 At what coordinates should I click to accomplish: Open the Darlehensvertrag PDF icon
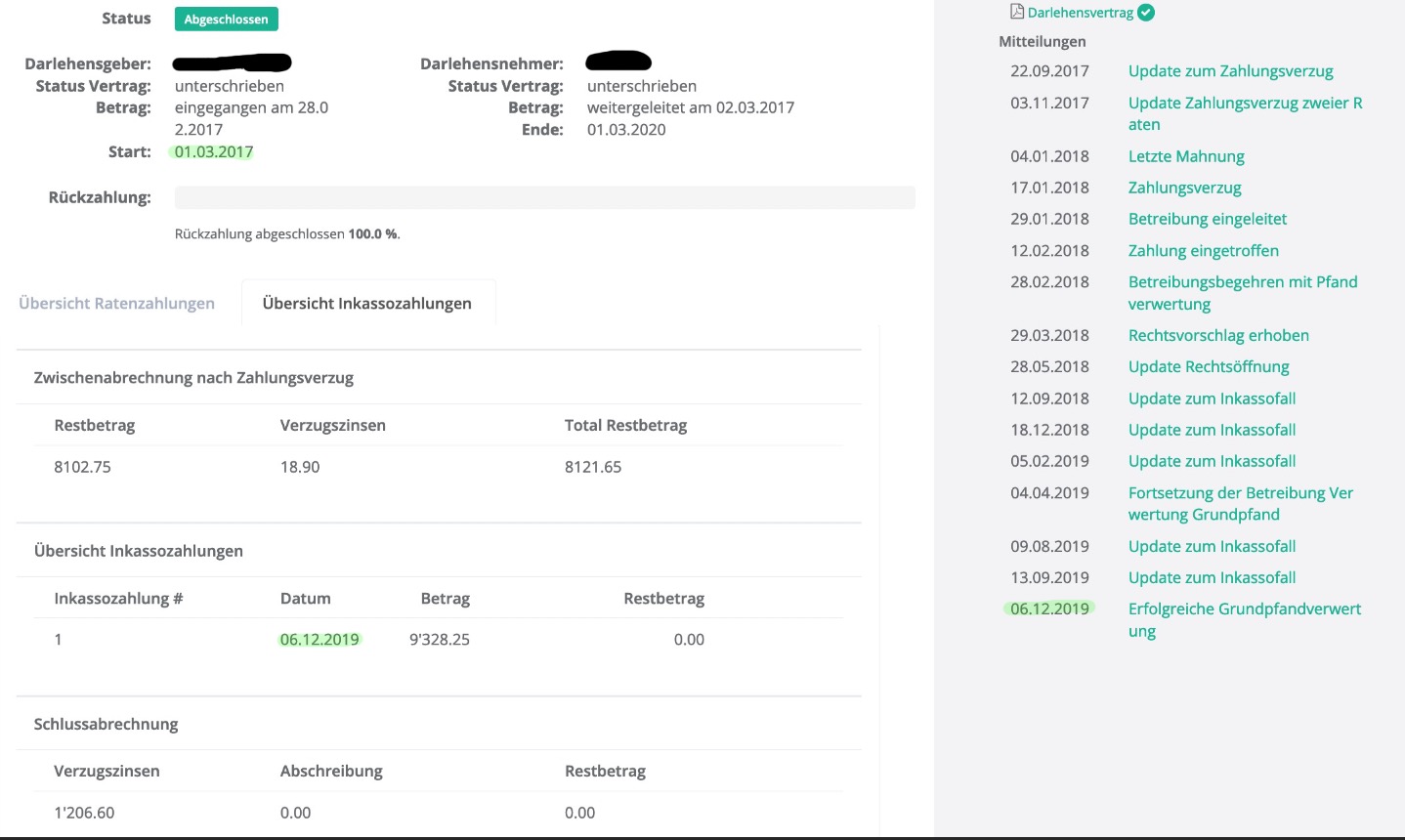[1017, 12]
